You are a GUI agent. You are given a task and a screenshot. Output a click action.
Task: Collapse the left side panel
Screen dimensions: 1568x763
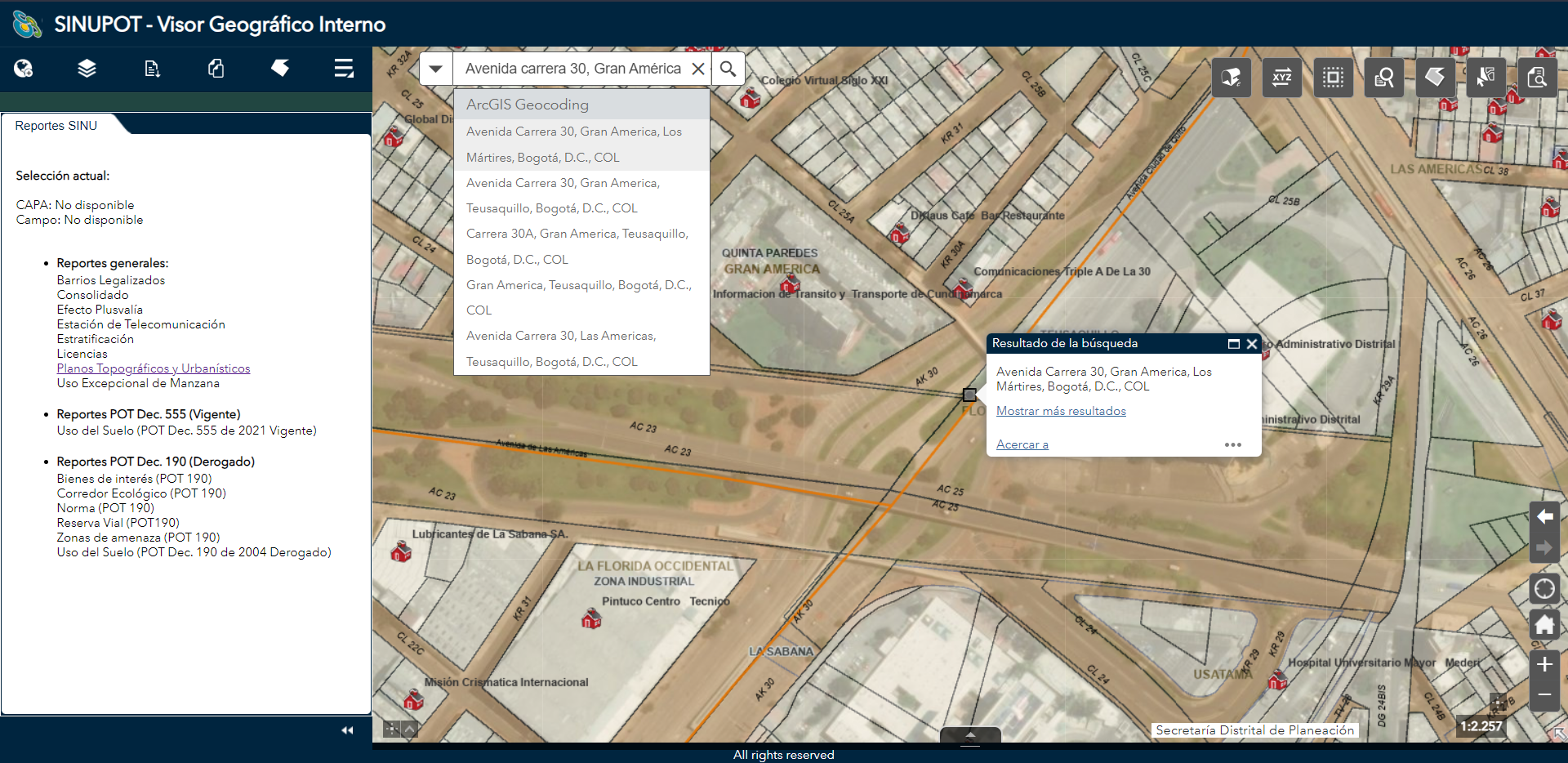[347, 730]
